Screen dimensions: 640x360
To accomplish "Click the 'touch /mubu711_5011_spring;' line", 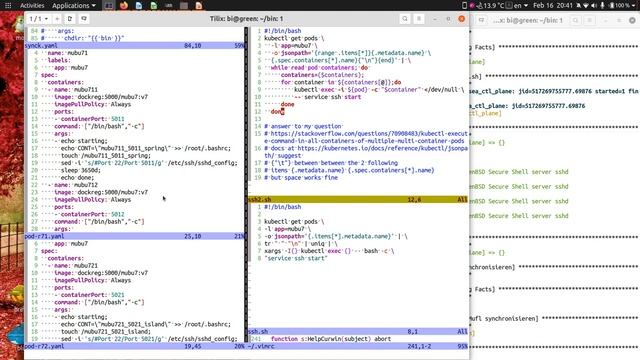I will (106, 156).
